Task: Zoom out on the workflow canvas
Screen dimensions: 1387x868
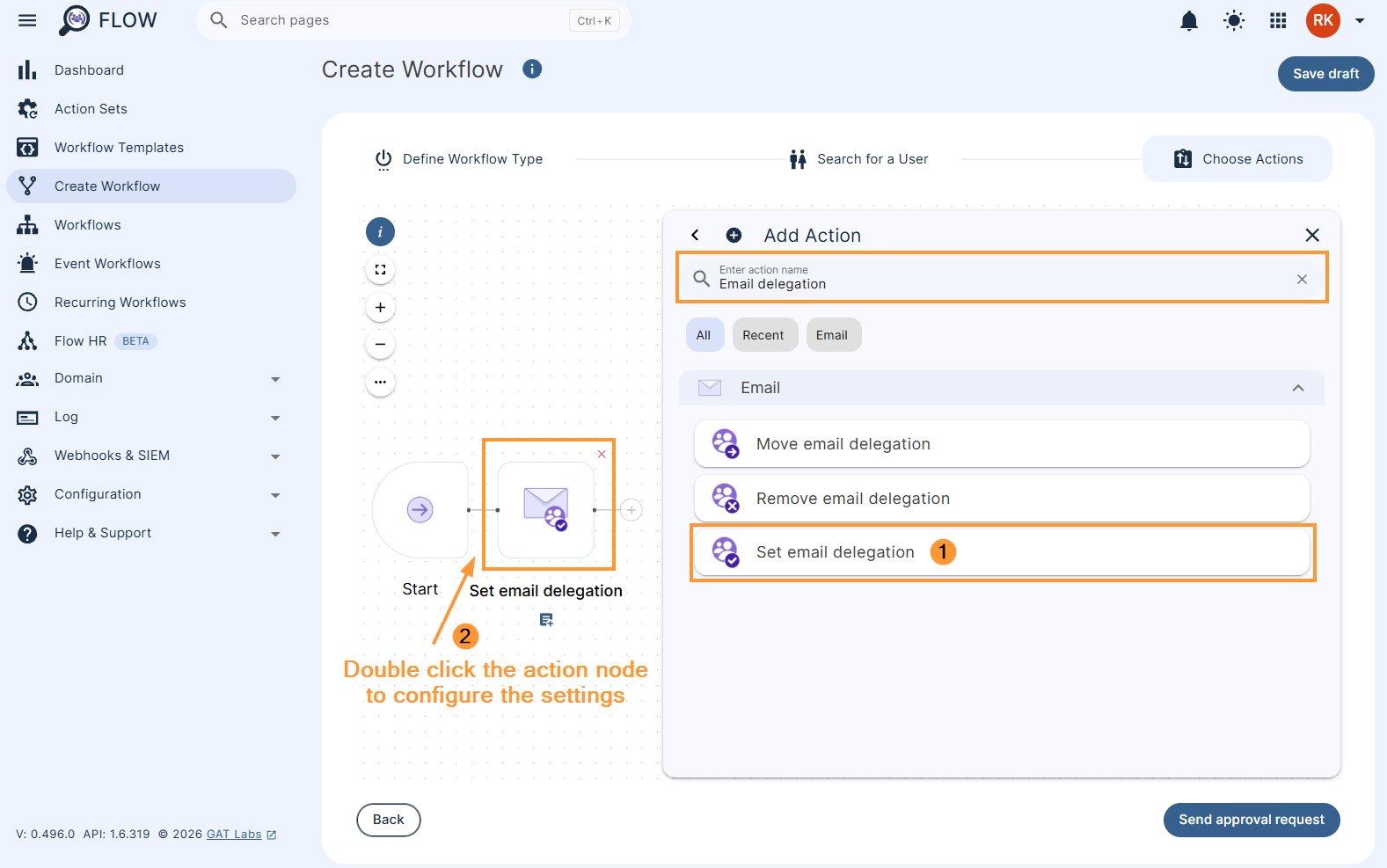Action: (x=380, y=345)
